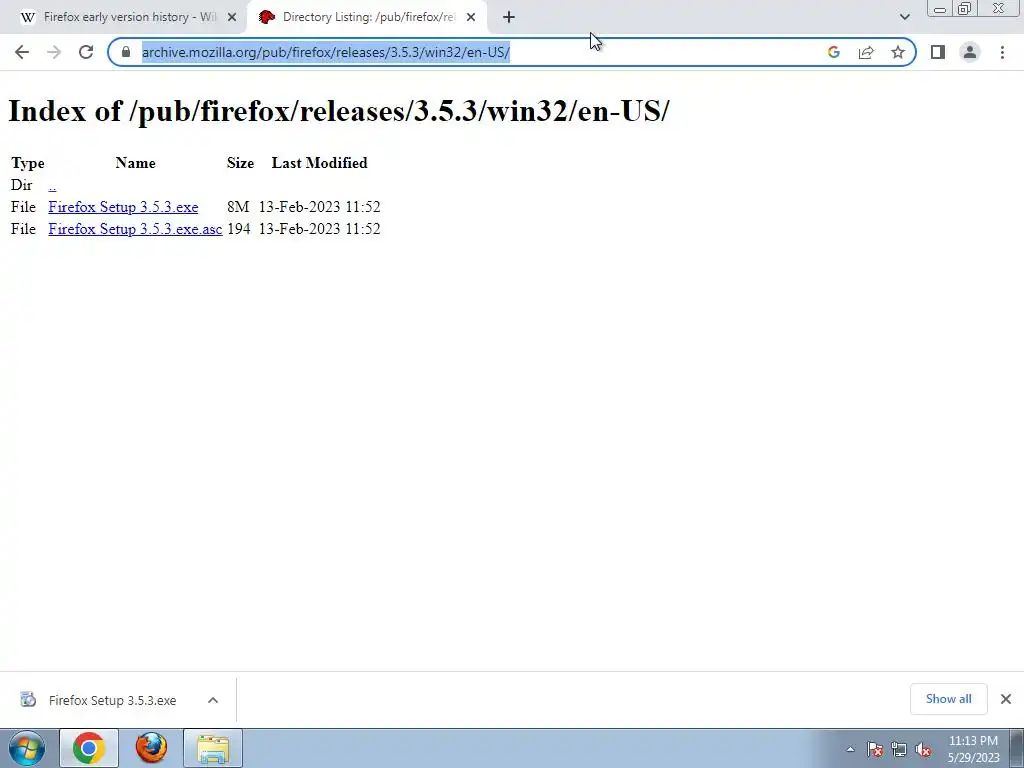This screenshot has width=1024, height=768.
Task: Click the date of Firefox Setup 3.5.3.exe.asc row
Action: (x=319, y=229)
